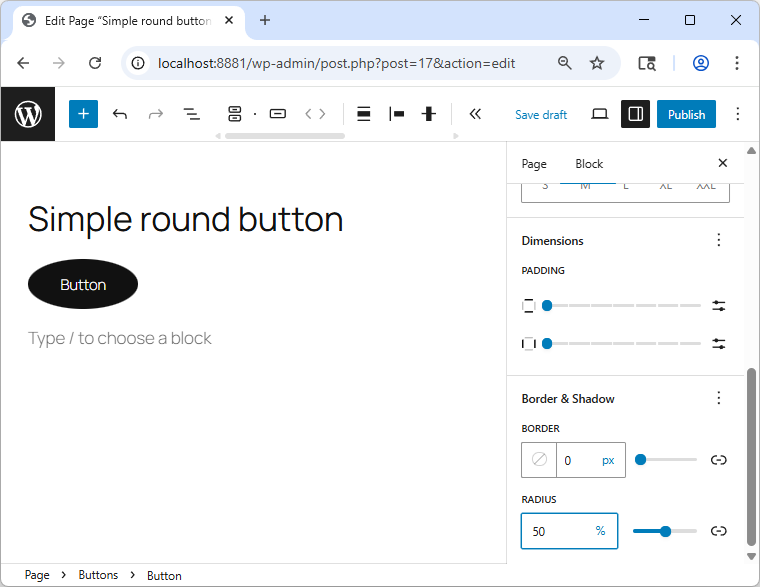
Task: Close the settings sidebar
Action: [x=723, y=163]
